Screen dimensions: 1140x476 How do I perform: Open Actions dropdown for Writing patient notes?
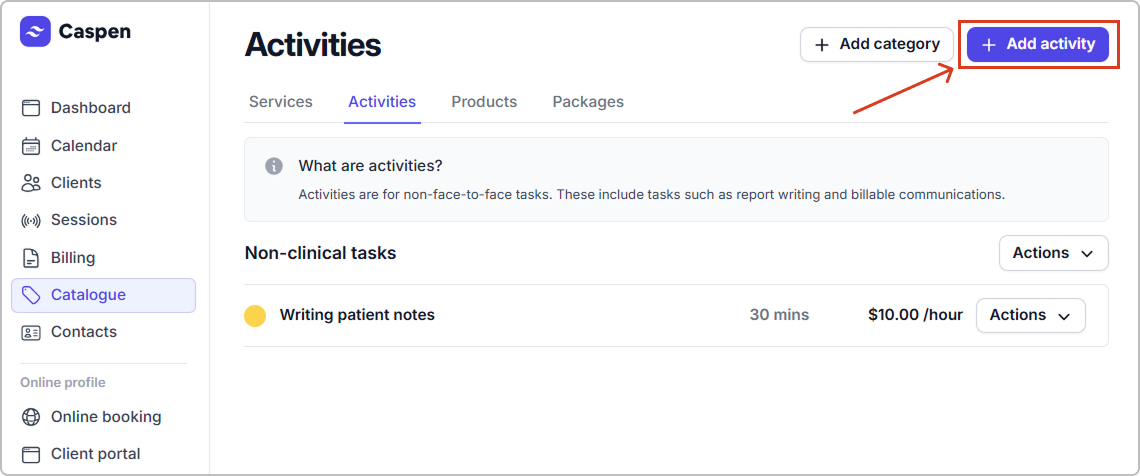click(x=1030, y=315)
